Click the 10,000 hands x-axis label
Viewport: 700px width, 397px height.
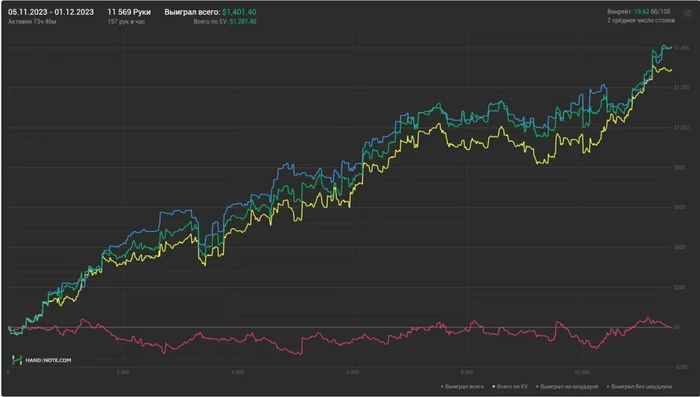tap(582, 372)
